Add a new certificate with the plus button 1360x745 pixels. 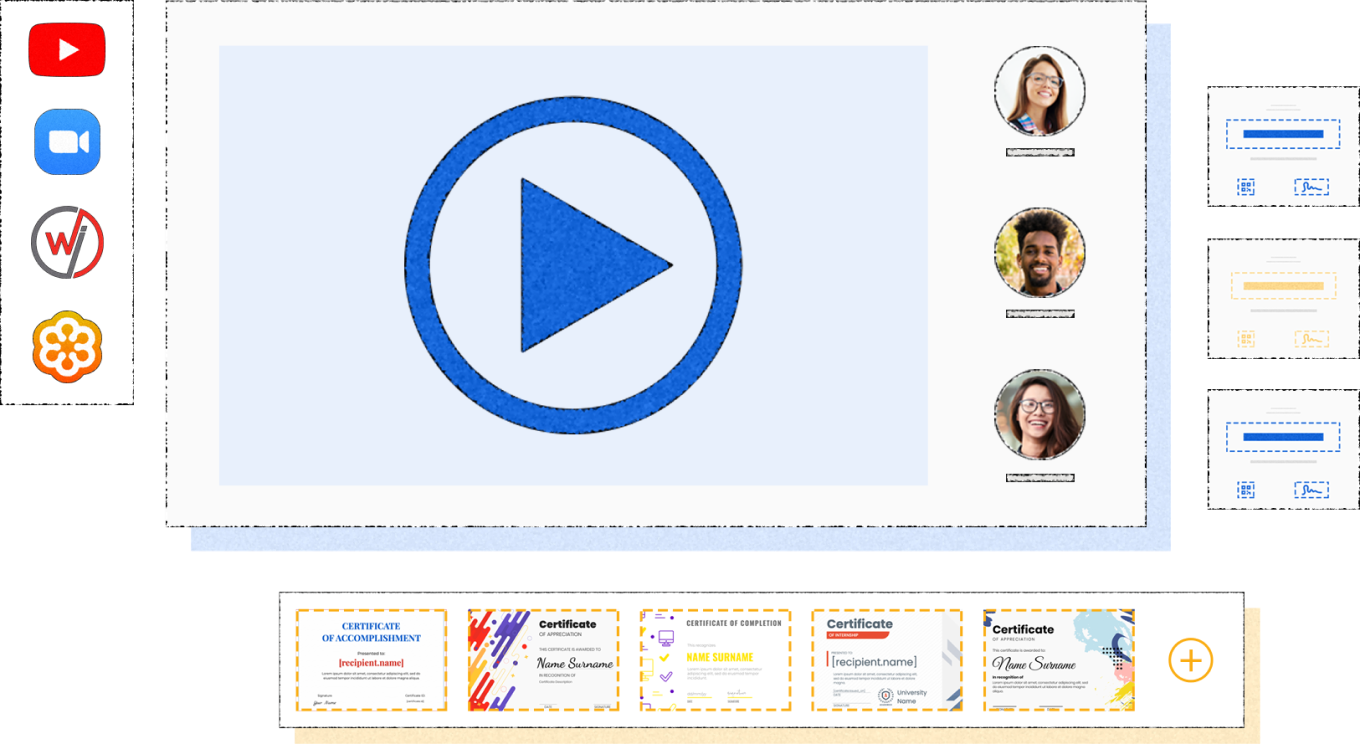(x=1189, y=660)
